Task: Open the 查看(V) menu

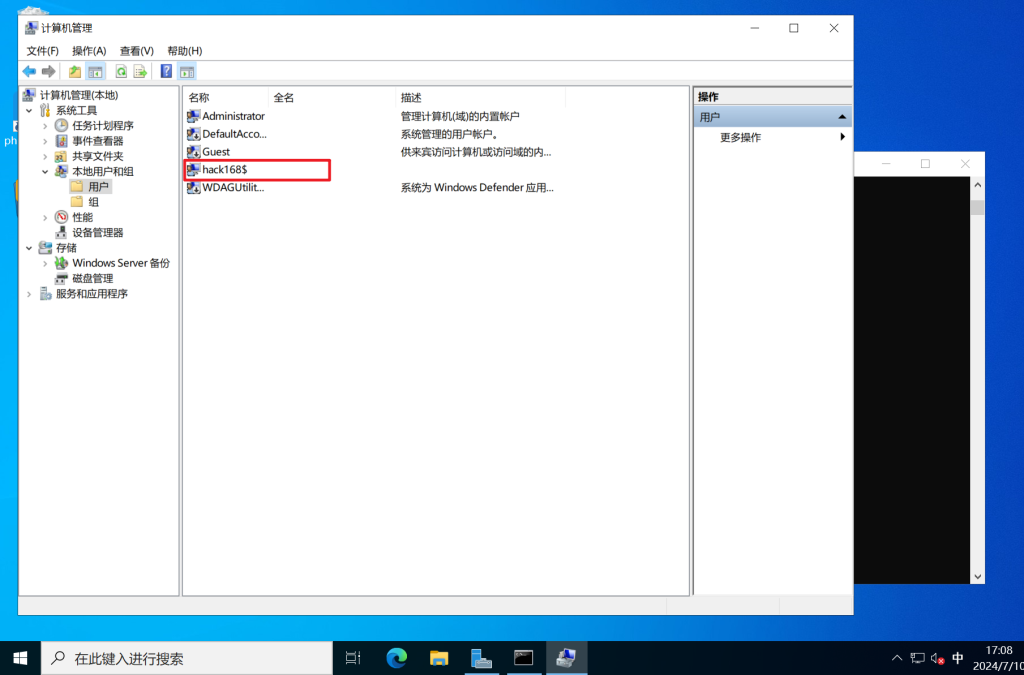Action: pos(136,51)
